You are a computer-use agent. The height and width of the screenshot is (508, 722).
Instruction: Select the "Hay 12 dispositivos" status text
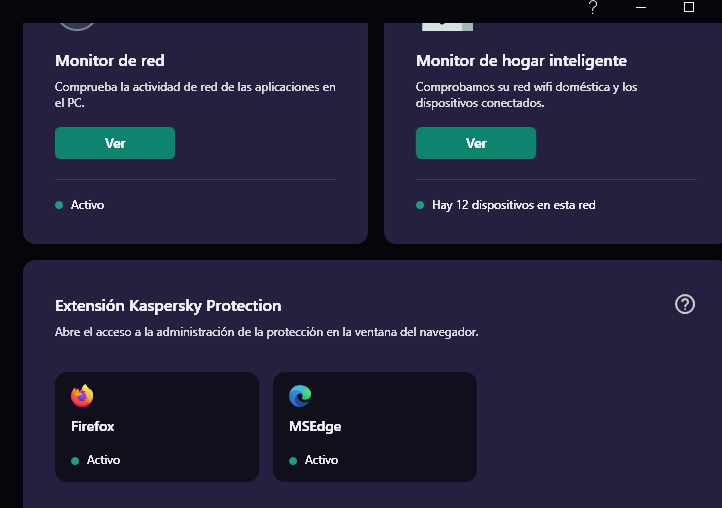click(513, 205)
